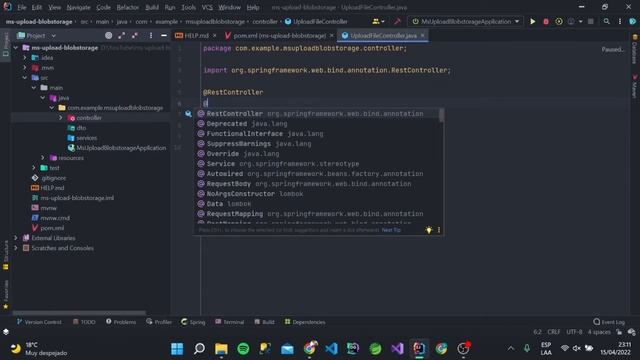The image size is (640, 360).
Task: Hide the Project panel with minus icon
Action: click(164, 36)
